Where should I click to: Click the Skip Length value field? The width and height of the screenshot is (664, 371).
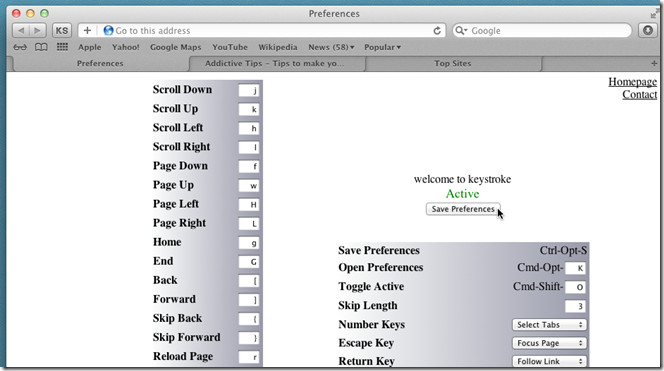[575, 306]
